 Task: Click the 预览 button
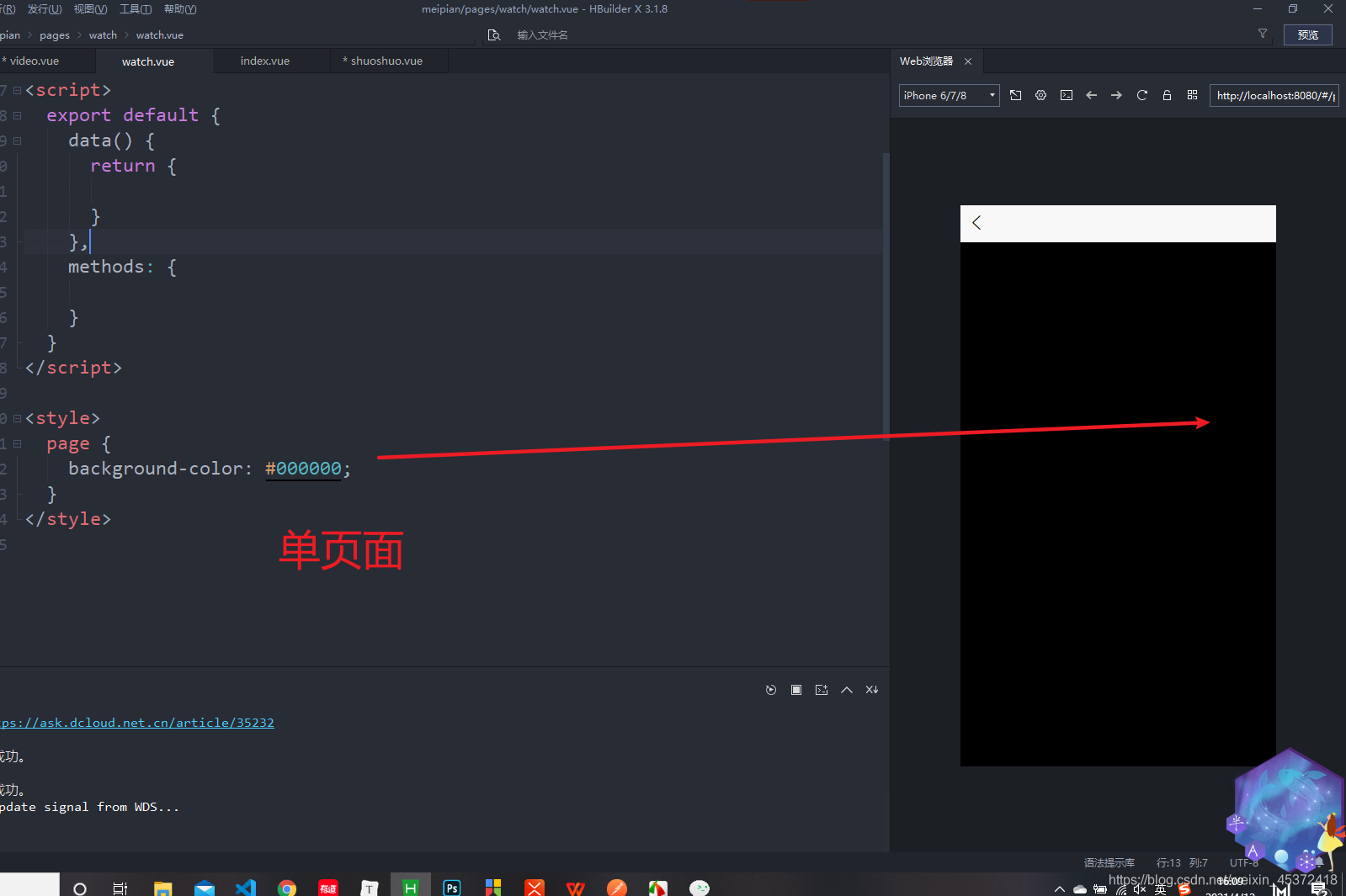point(1308,34)
